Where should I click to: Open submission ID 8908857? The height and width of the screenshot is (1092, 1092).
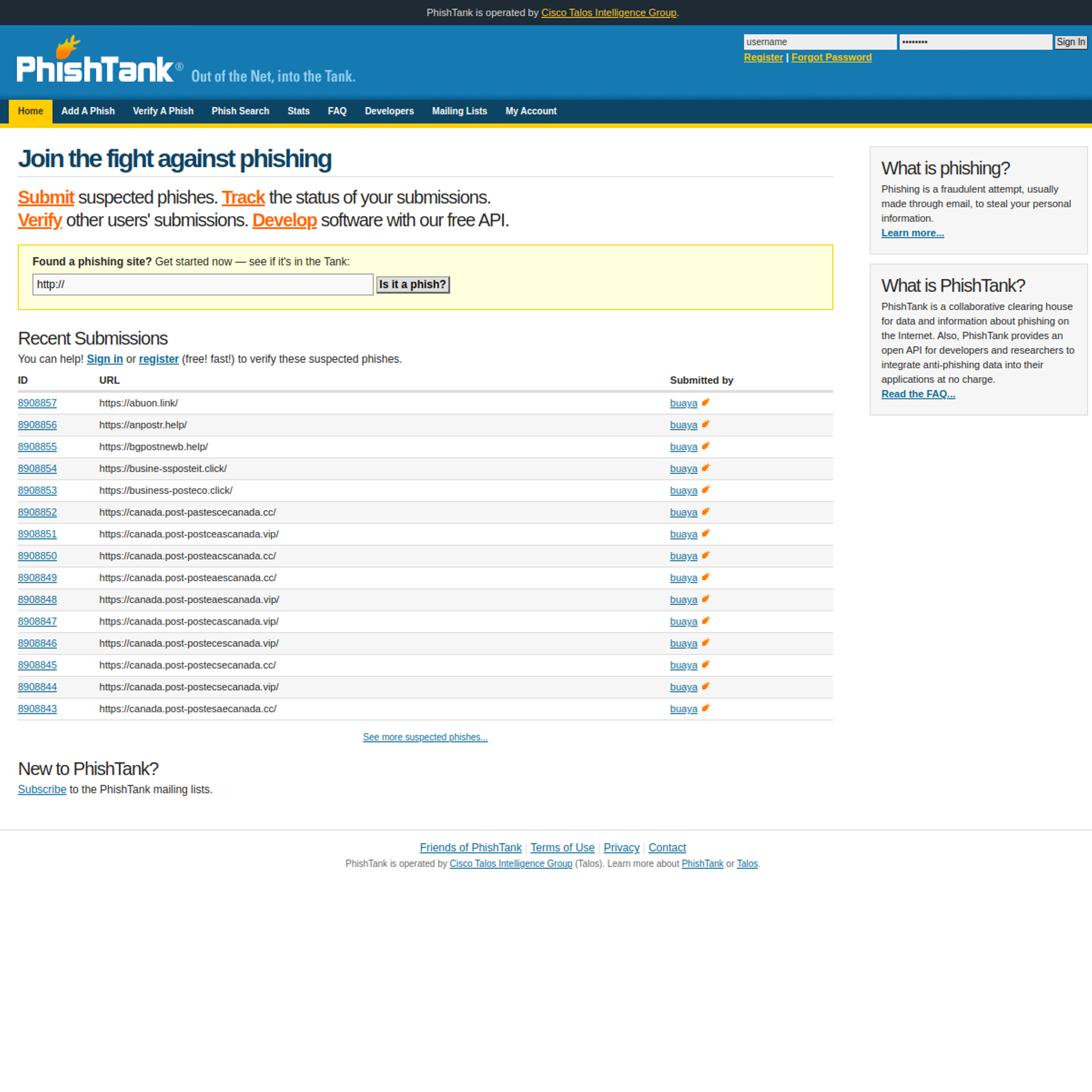pos(37,403)
